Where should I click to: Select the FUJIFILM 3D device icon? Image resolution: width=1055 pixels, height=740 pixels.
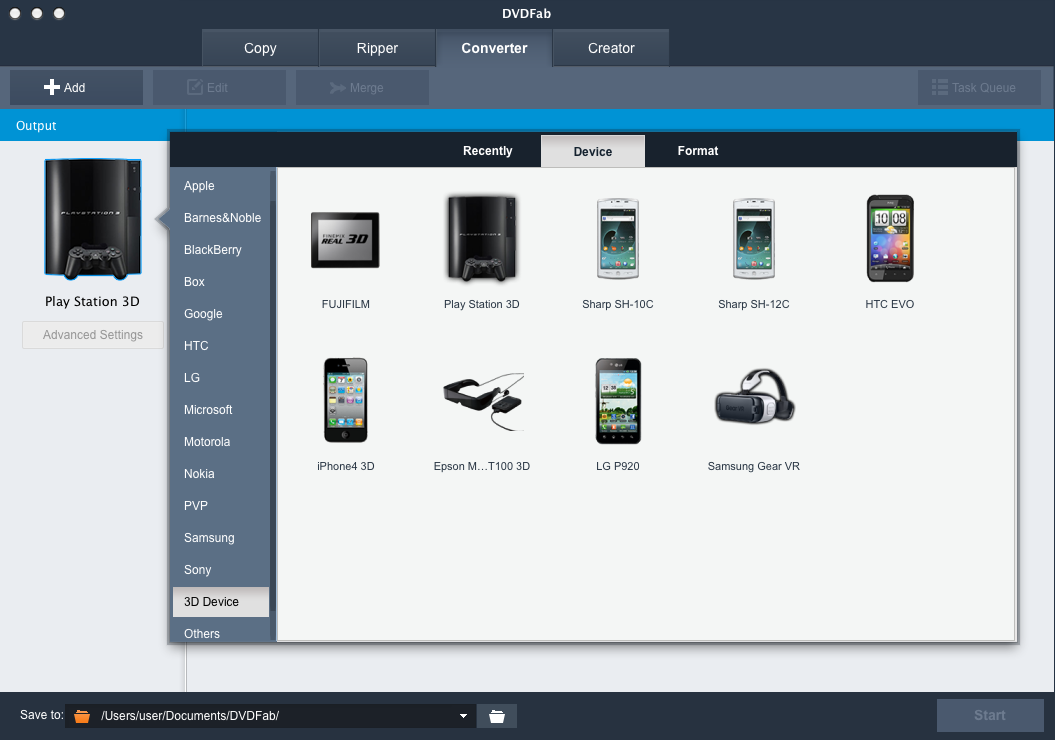click(345, 239)
